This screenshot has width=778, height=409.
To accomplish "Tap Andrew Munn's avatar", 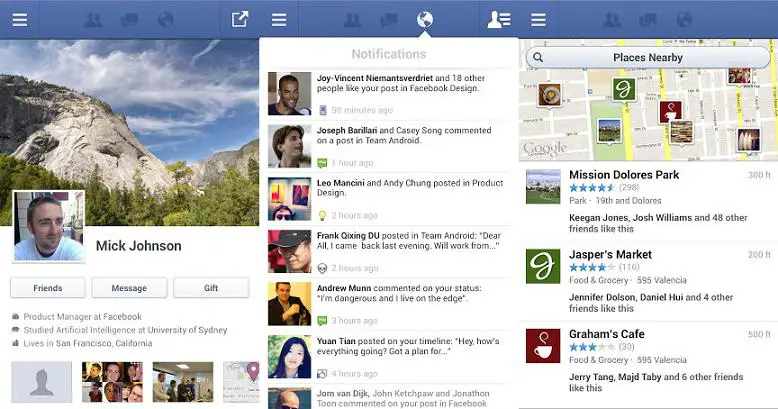I will (290, 304).
